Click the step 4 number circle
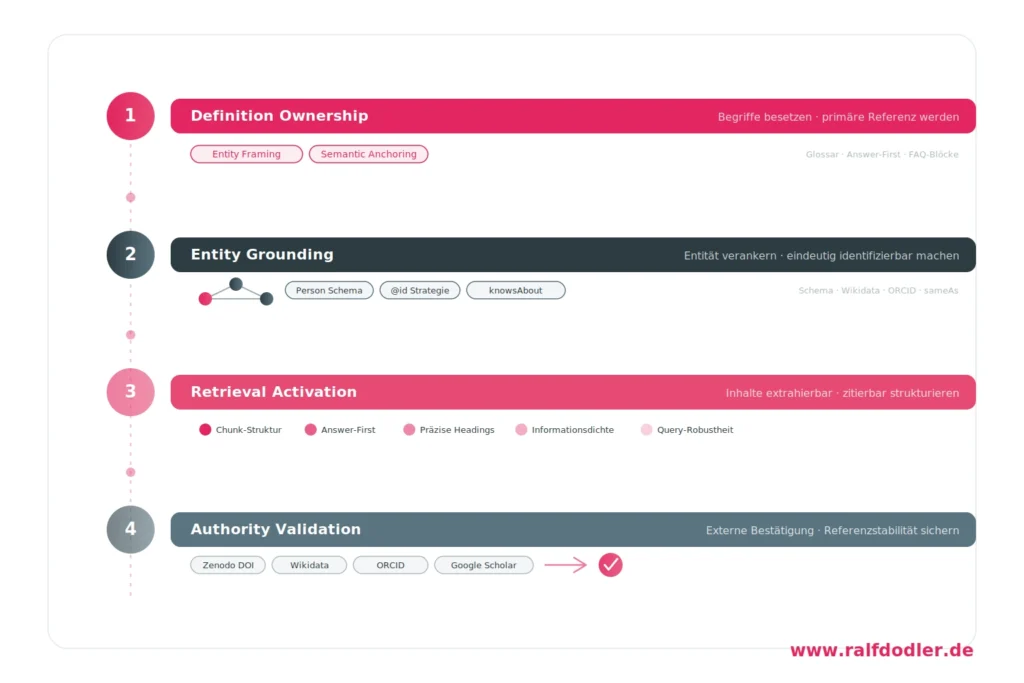Screen dimensions: 1024x683 coord(131,529)
